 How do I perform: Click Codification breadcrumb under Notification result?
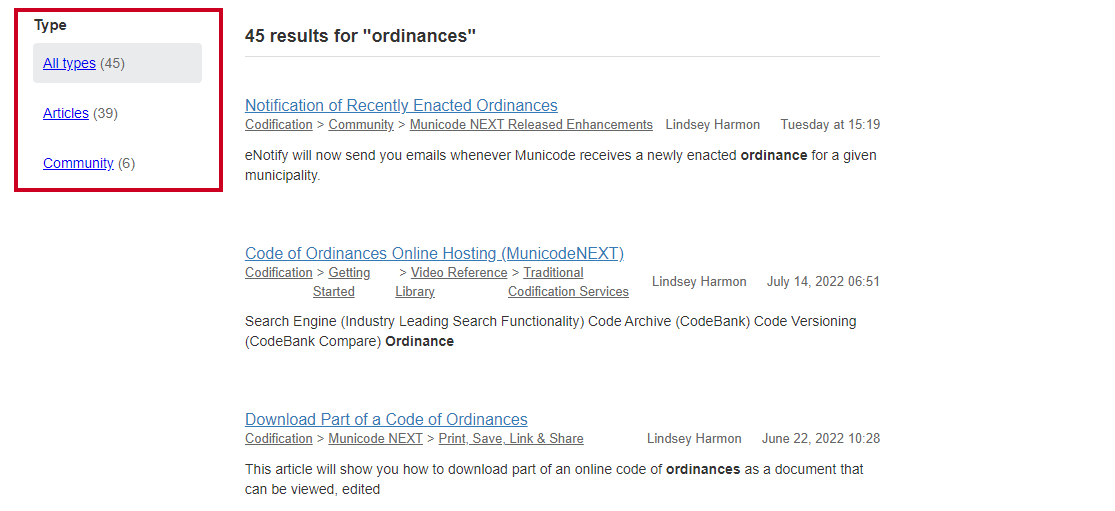[x=279, y=124]
